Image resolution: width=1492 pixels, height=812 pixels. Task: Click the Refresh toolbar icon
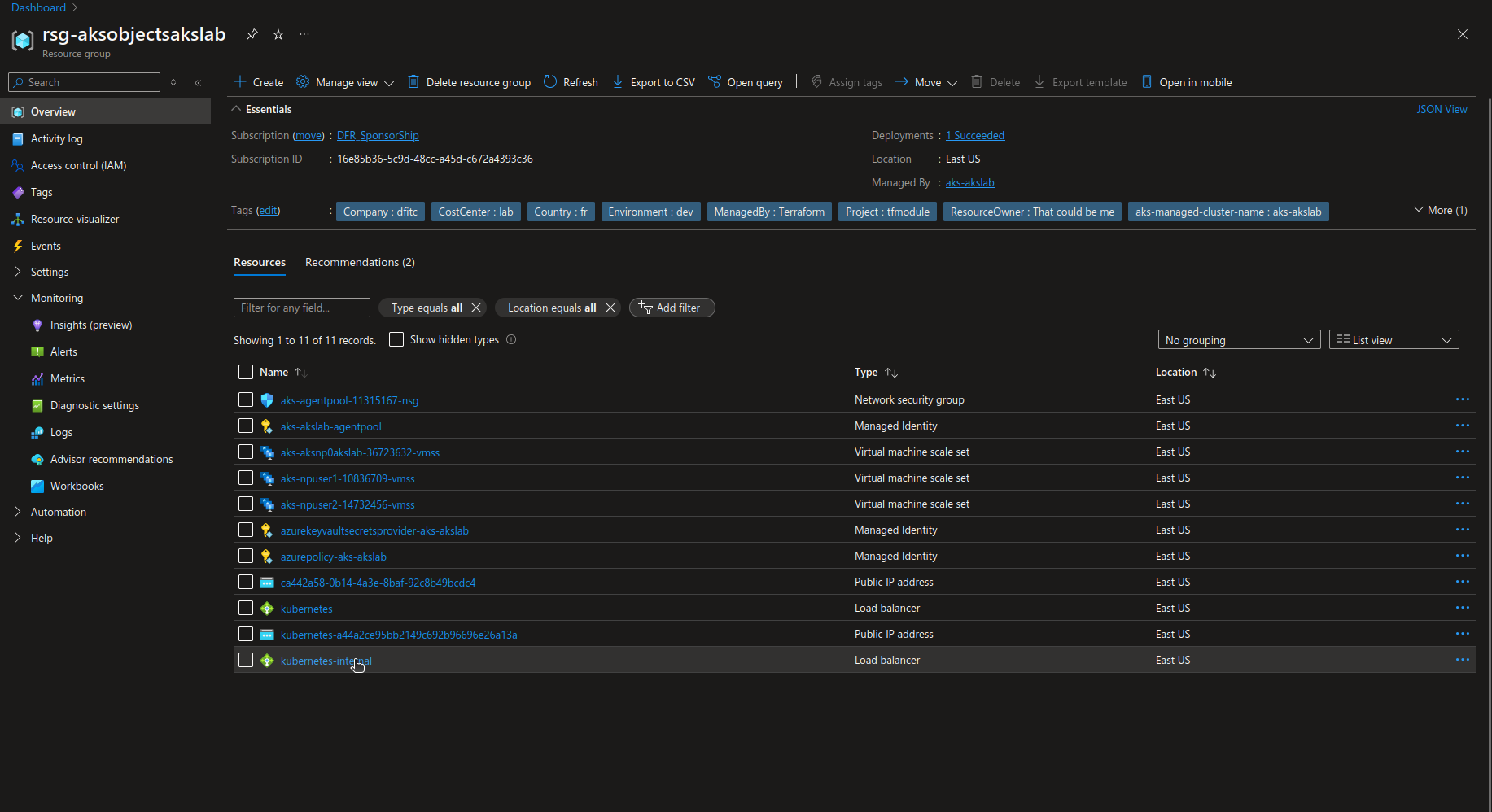coord(550,81)
